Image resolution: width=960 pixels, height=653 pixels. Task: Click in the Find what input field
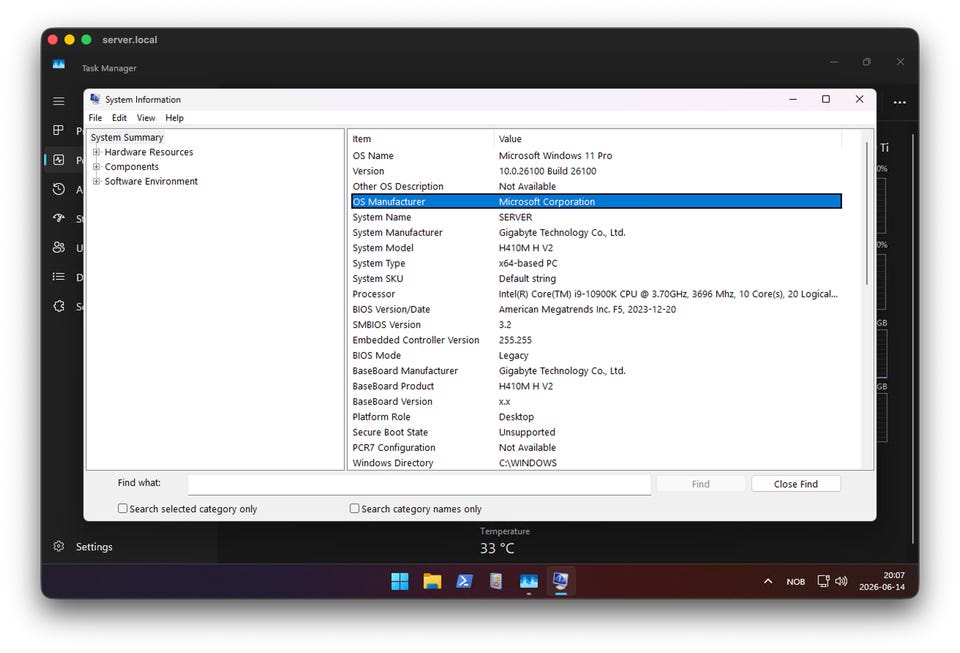(419, 484)
